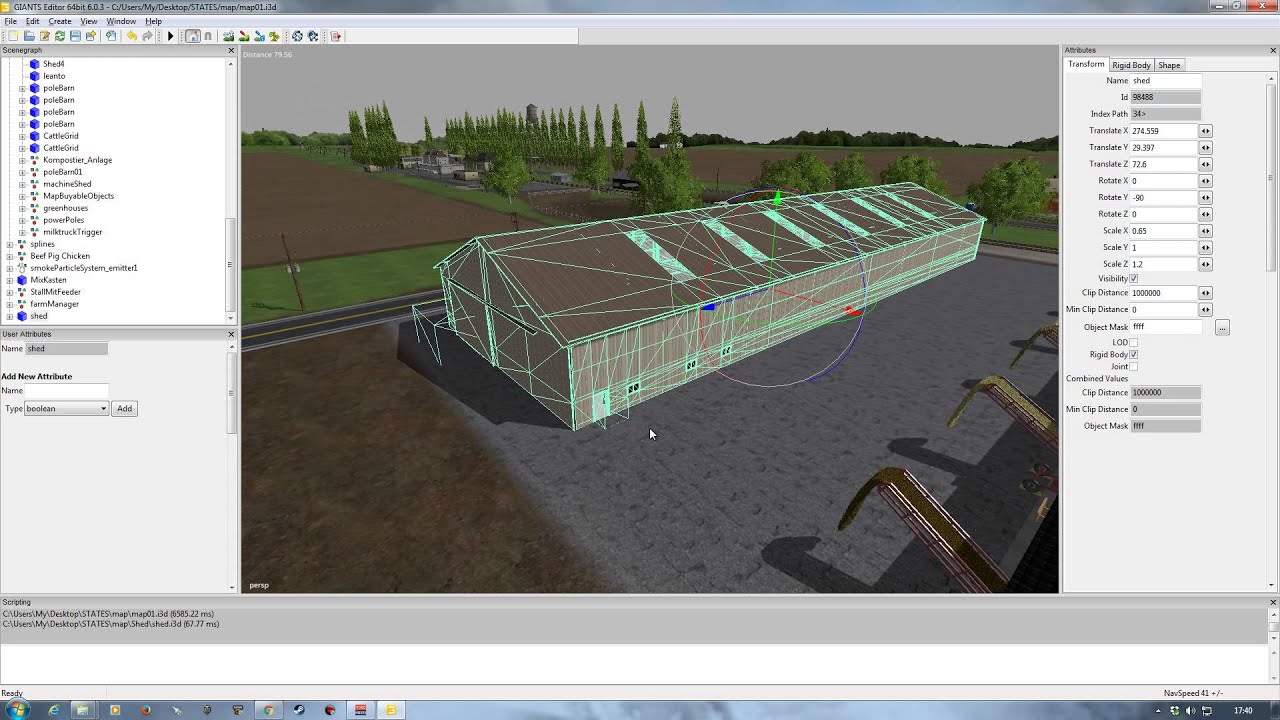The width and height of the screenshot is (1280, 720).
Task: Click the Add attribute button
Action: coord(125,409)
